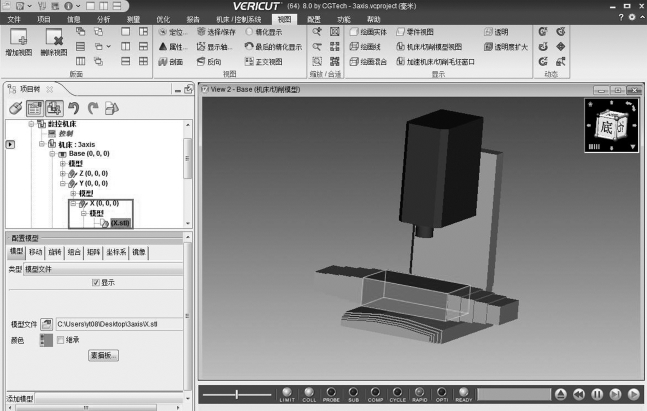Toggle the 透明 (Transparent) display option

coord(494,32)
